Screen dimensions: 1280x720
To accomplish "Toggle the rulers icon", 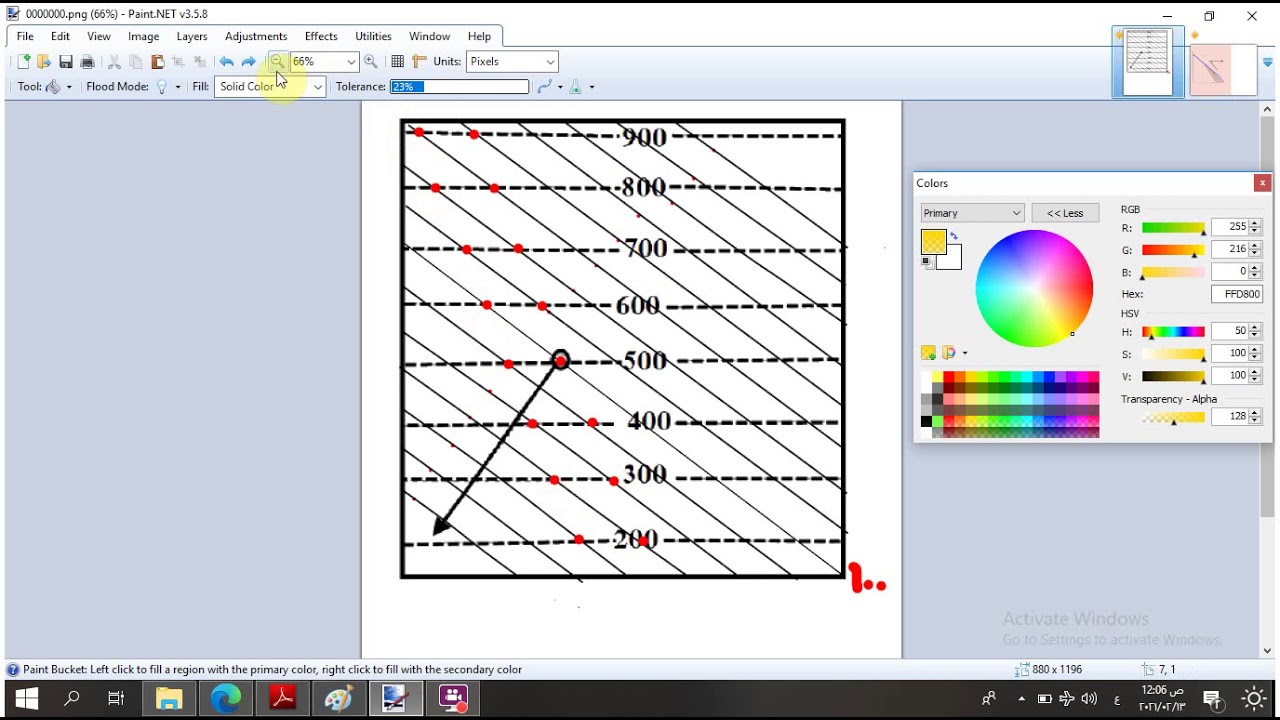I will tap(419, 62).
